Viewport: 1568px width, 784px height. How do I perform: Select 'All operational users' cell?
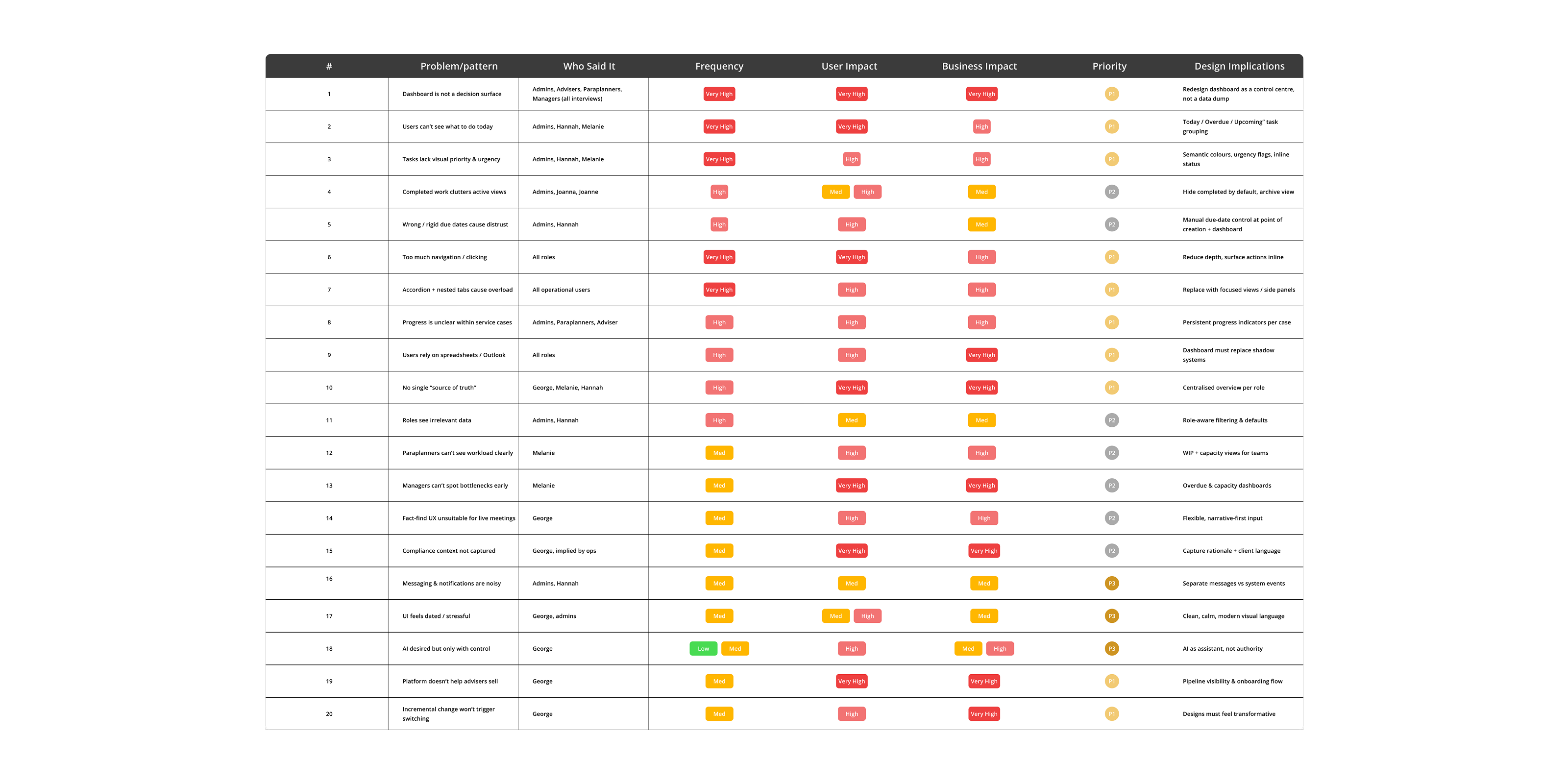[x=561, y=290]
